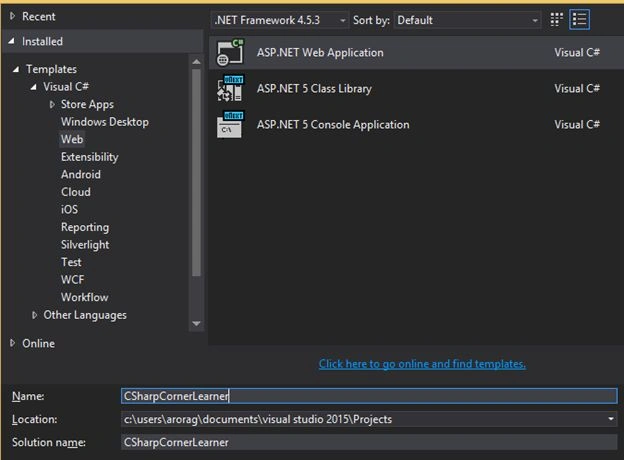Click the template tree scrollbar down arrow
The height and width of the screenshot is (460, 624).
coord(196,324)
